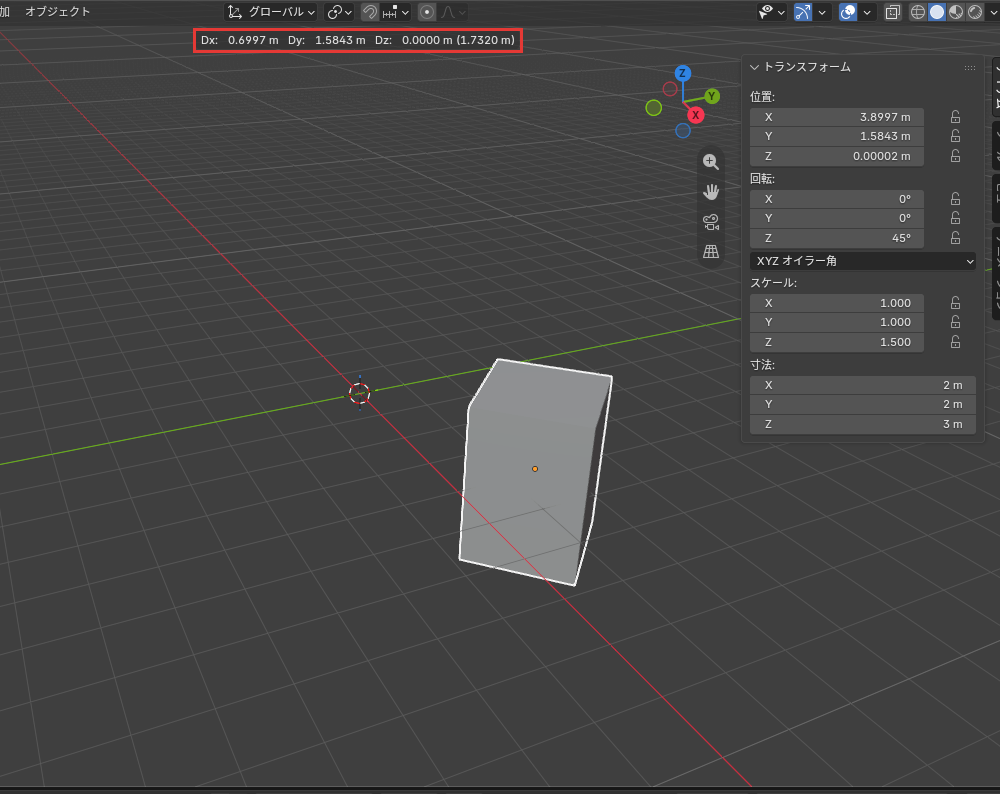
Task: Open the pivot point dropdown
Action: [x=339, y=12]
